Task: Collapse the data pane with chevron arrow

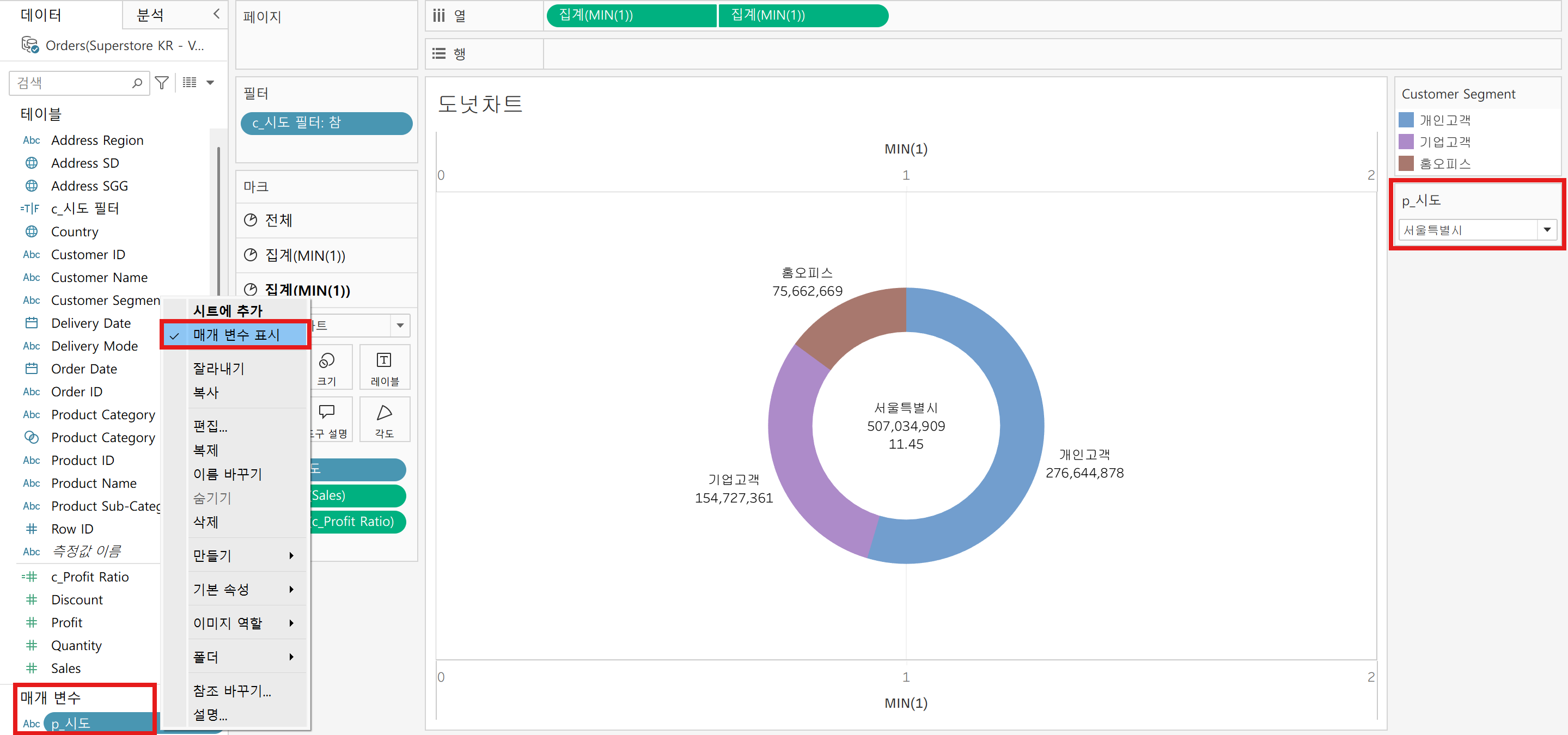Action: (x=216, y=14)
